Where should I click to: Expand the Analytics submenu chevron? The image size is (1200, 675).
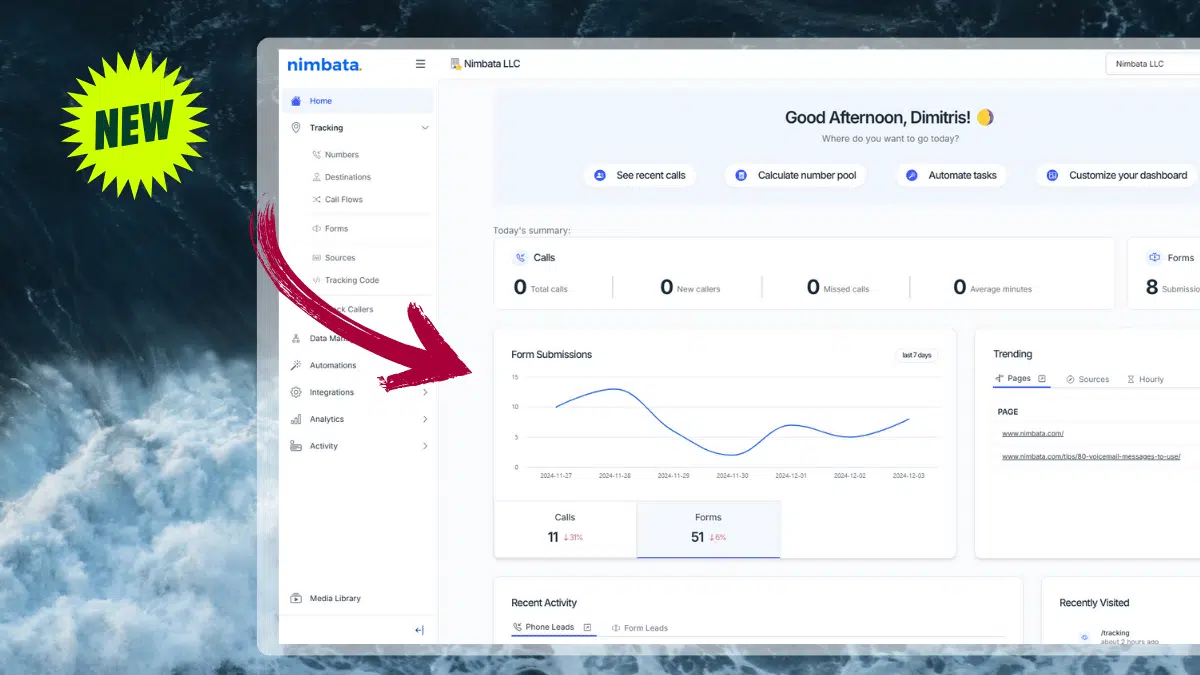pyautogui.click(x=425, y=420)
